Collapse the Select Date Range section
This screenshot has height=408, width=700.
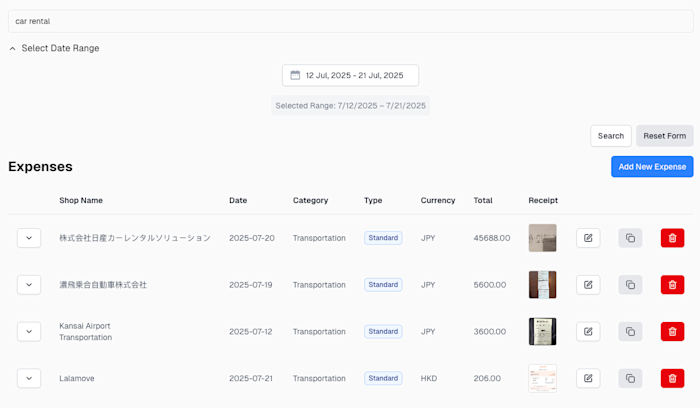(x=54, y=48)
